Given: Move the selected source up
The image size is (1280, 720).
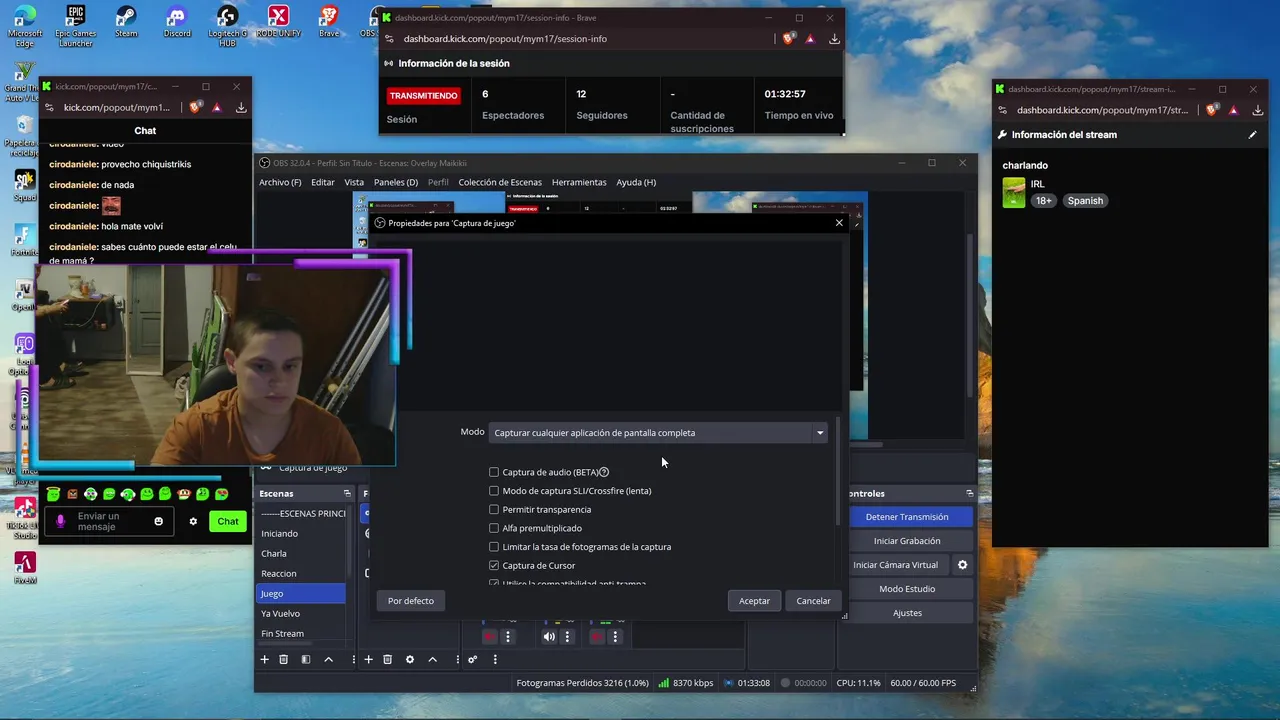Looking at the screenshot, I should [x=432, y=659].
